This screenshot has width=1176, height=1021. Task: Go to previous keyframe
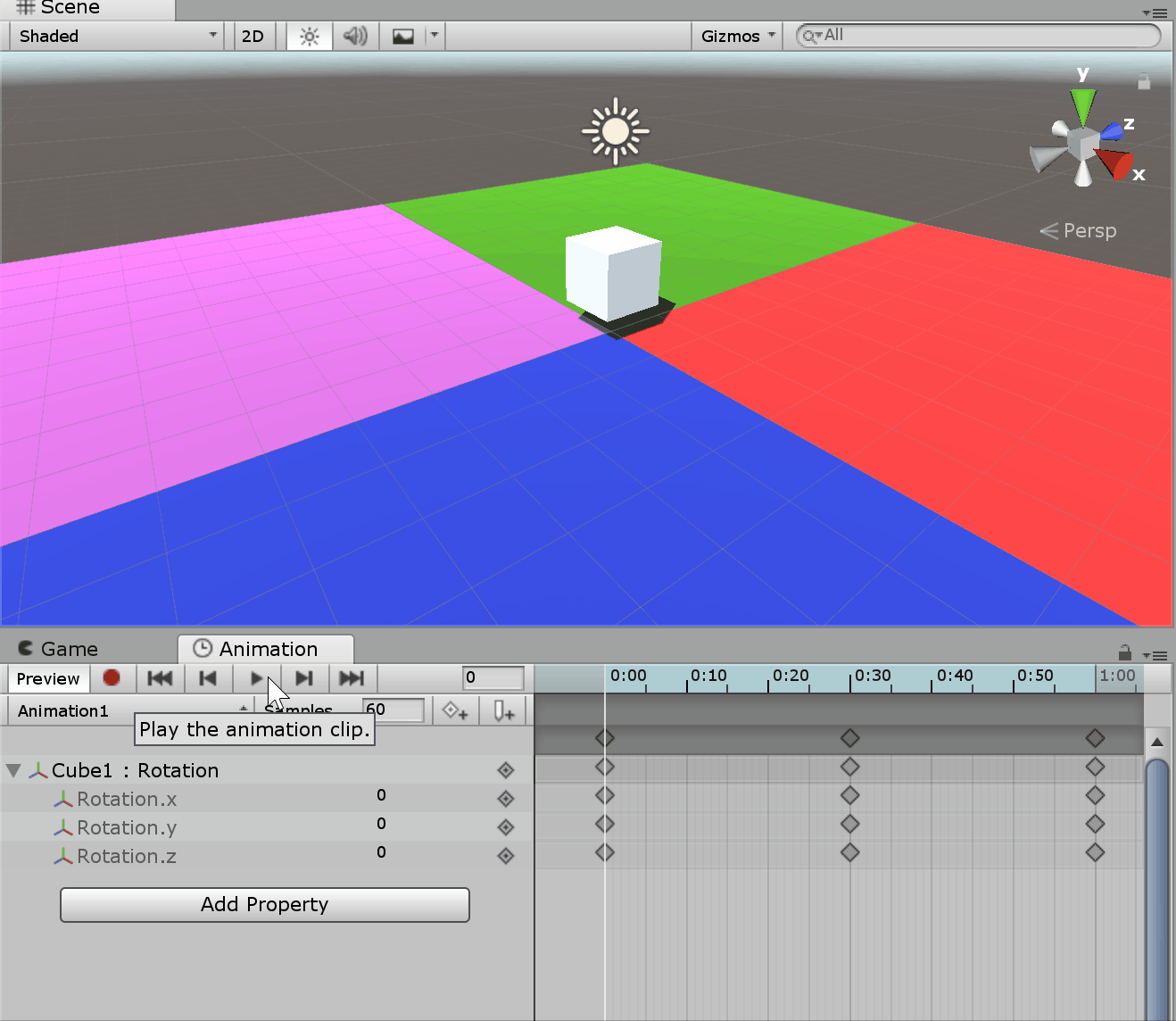pos(208,678)
